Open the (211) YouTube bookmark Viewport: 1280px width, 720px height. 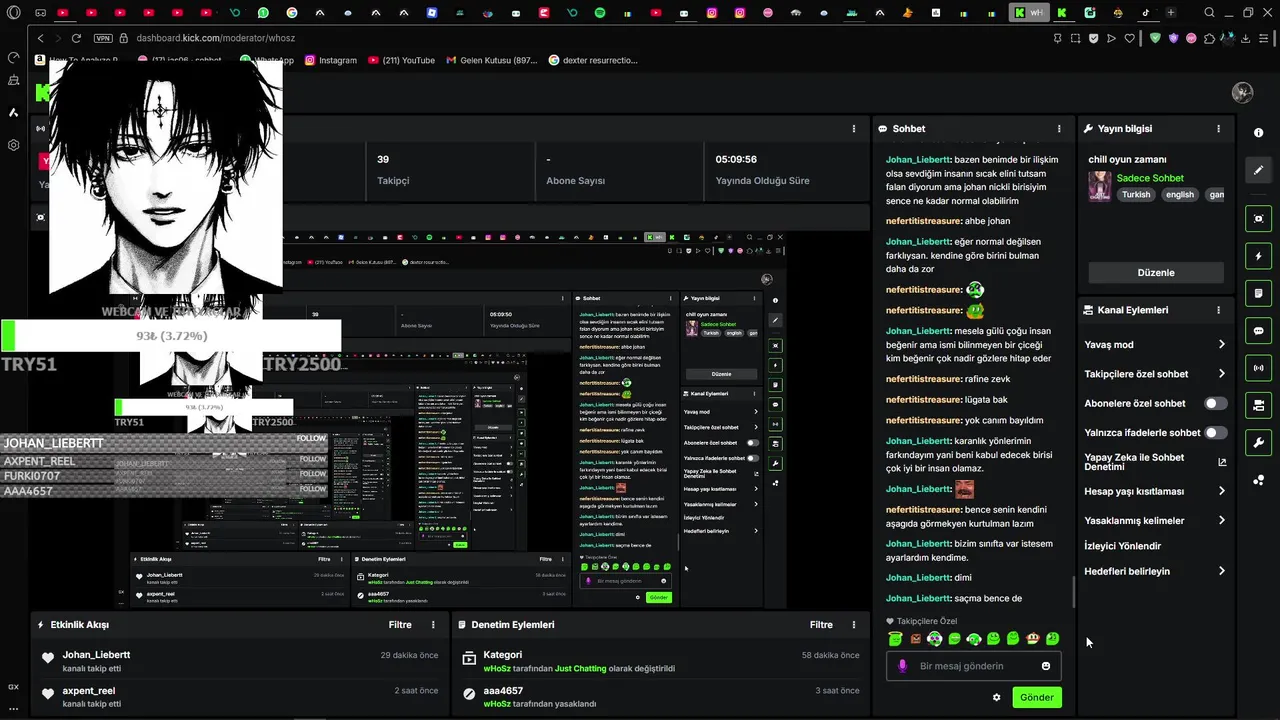pos(402,60)
